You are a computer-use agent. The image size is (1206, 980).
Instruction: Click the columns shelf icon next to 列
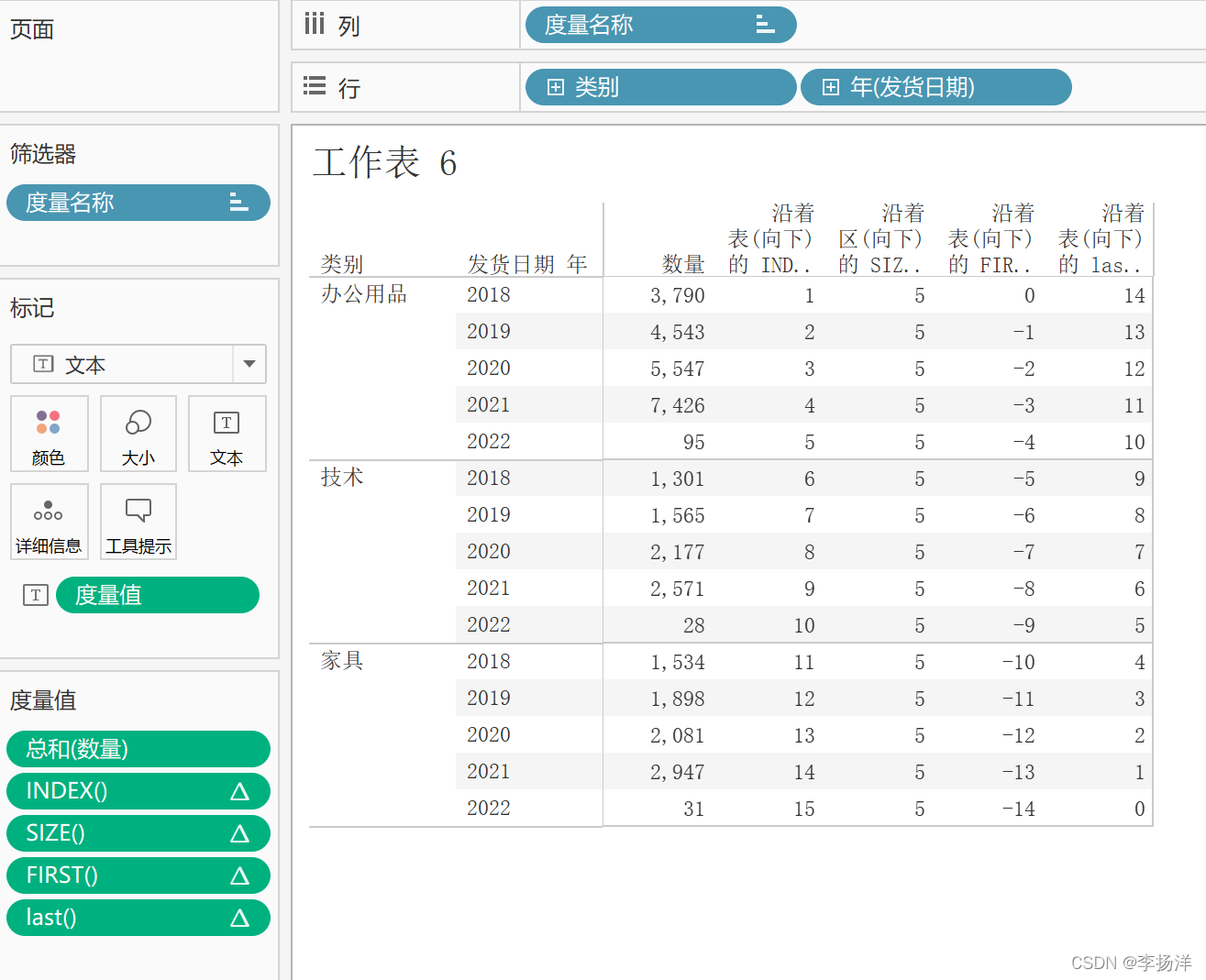tap(315, 24)
